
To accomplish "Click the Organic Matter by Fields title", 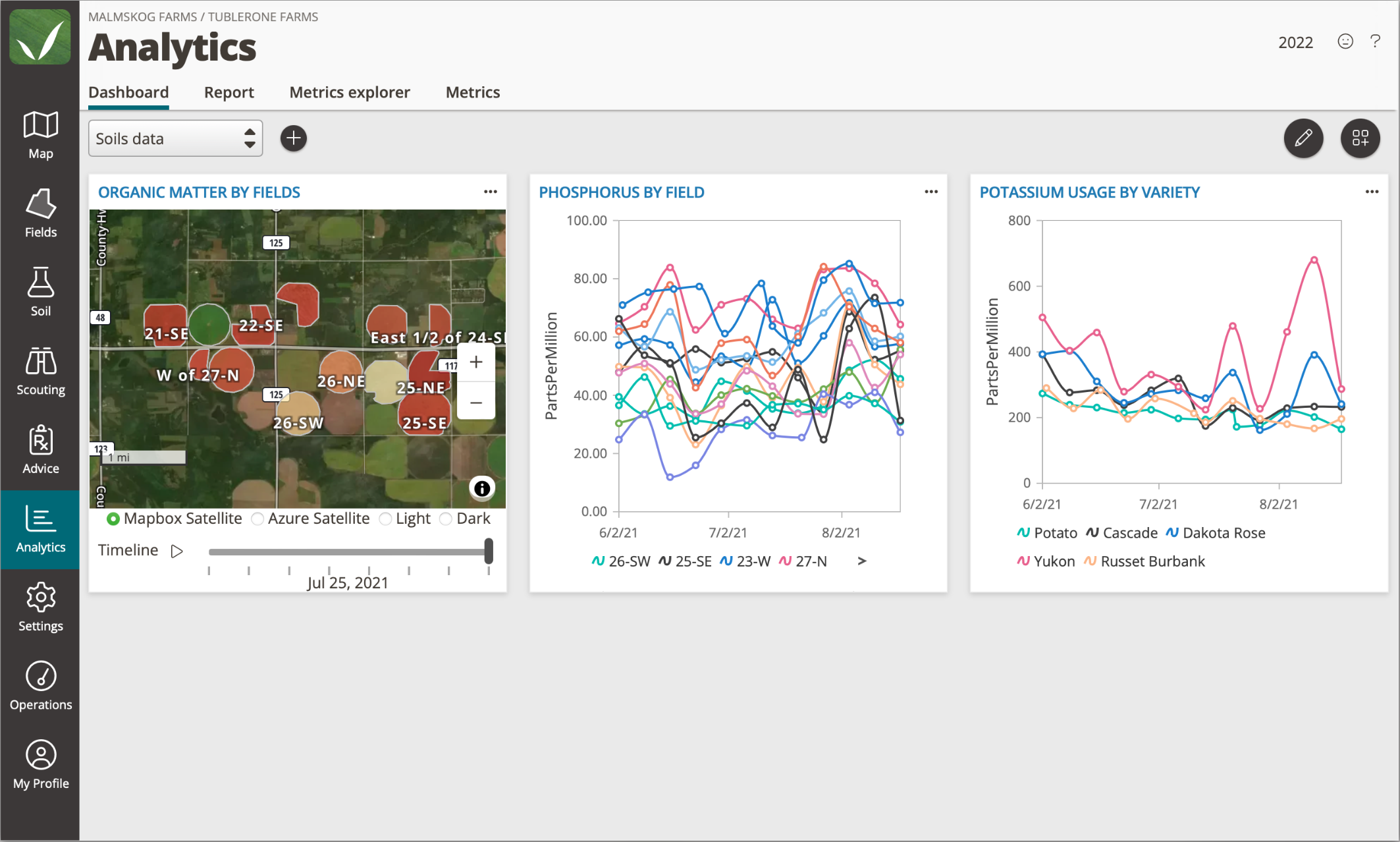I will [x=199, y=192].
